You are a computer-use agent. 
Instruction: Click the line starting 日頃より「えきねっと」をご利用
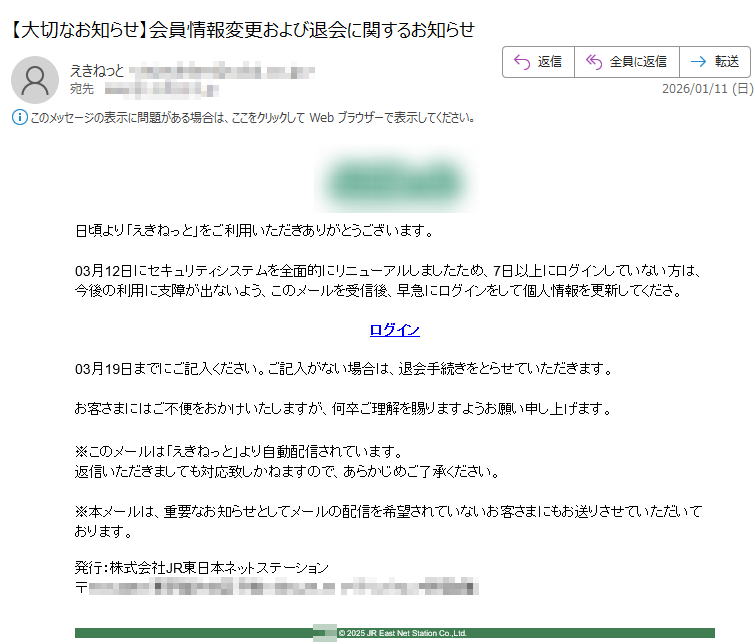pyautogui.click(x=254, y=231)
